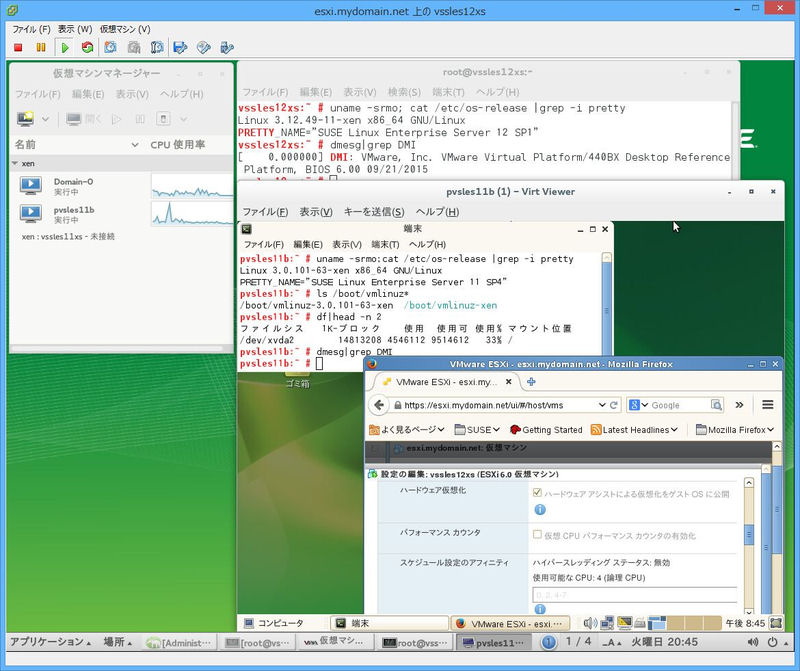The height and width of the screenshot is (671, 800).
Task: Click the volume speaker icon in the guest panel
Action: [x=590, y=623]
